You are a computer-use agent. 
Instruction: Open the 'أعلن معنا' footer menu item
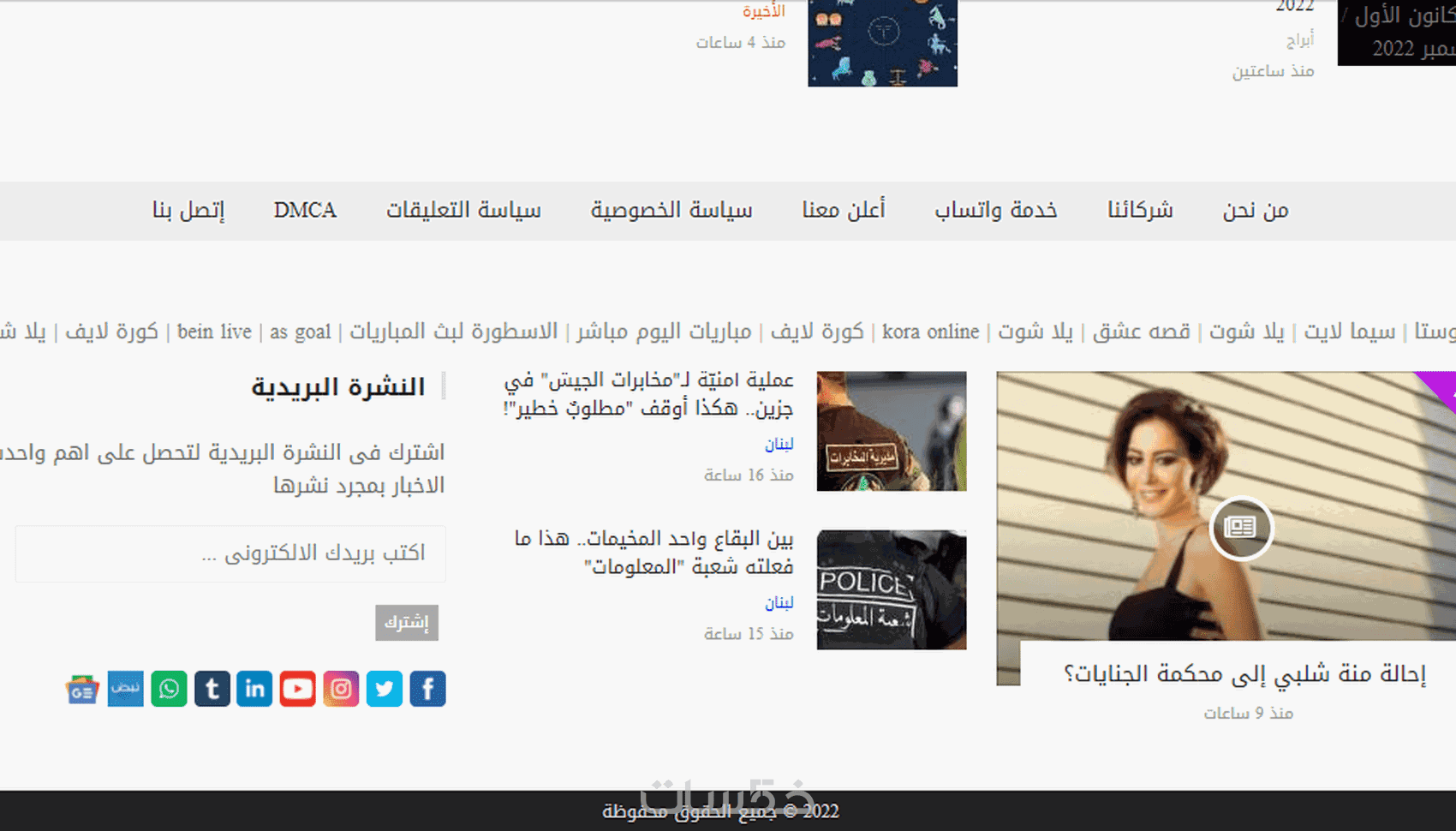[x=844, y=211]
